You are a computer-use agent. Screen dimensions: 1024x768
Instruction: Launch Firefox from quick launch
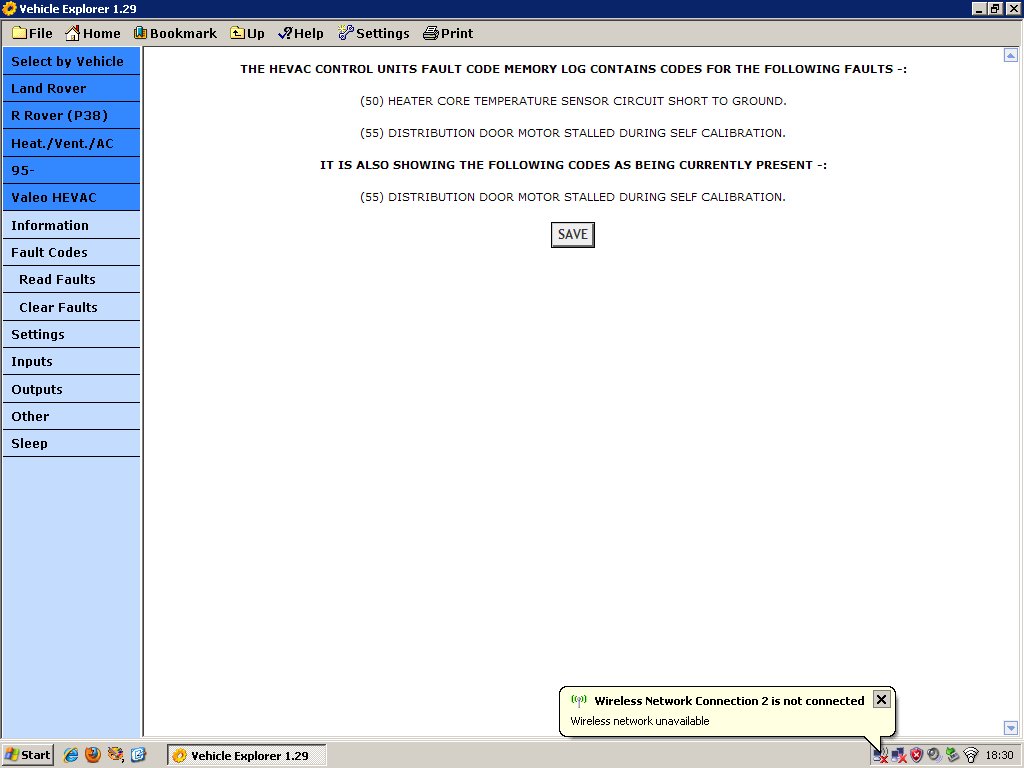93,755
